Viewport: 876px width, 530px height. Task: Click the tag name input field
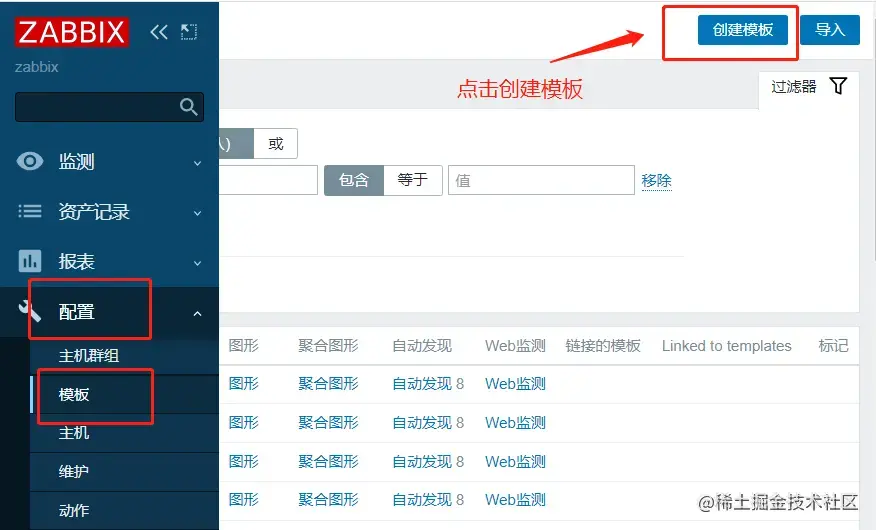[268, 180]
